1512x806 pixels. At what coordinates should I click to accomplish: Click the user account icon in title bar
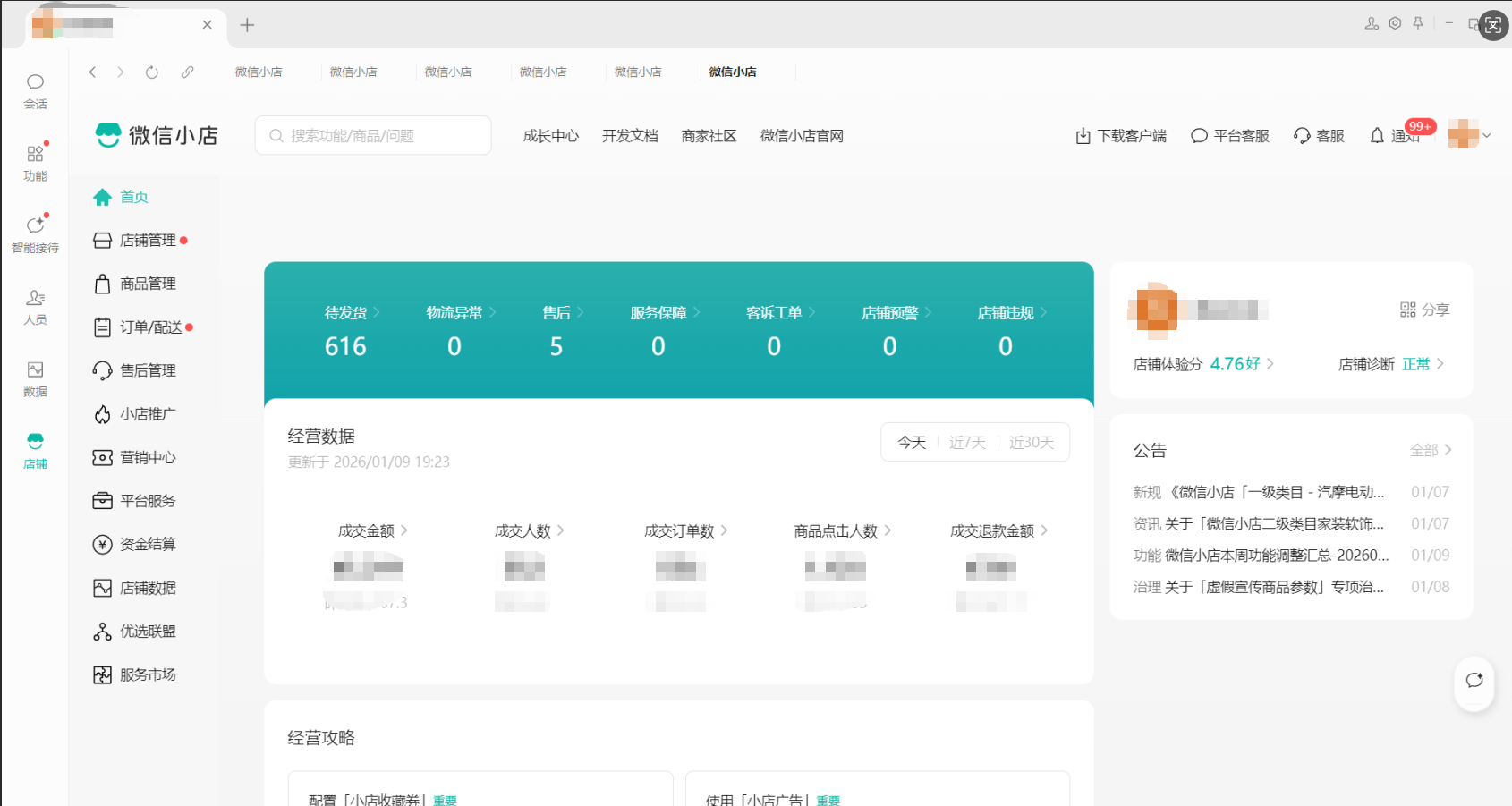1372,23
